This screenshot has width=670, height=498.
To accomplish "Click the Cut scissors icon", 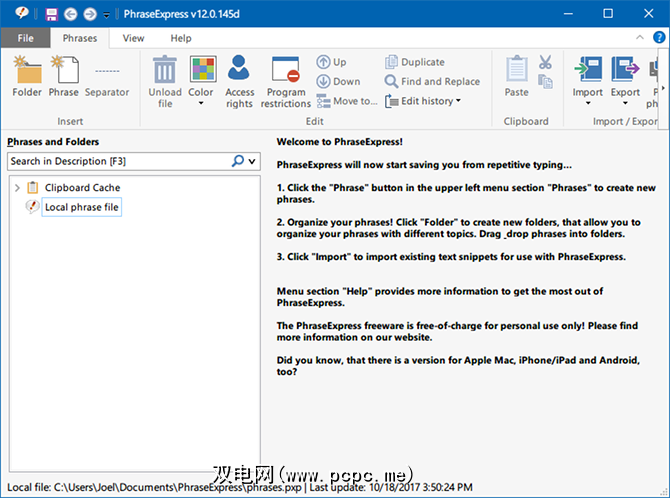I will (545, 62).
